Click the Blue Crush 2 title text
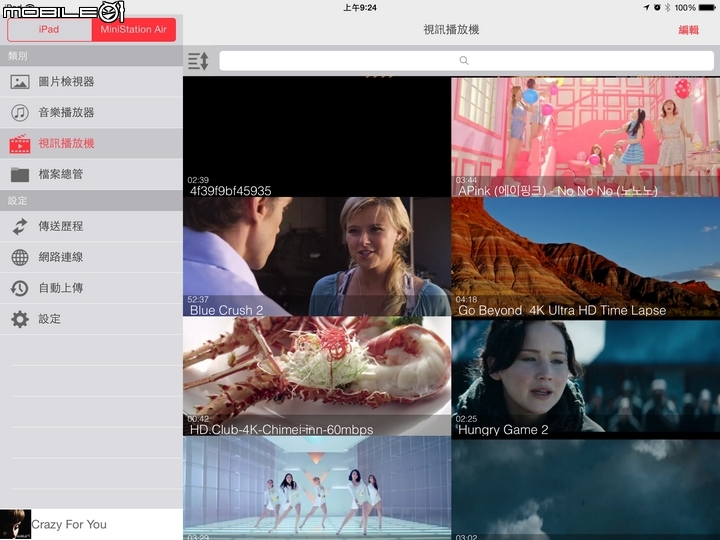This screenshot has width=720, height=540. pos(226,310)
